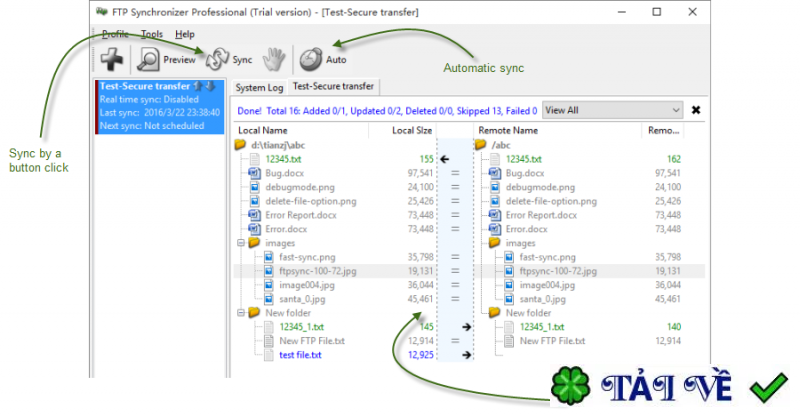Select local file 12345.txt

coord(283,159)
